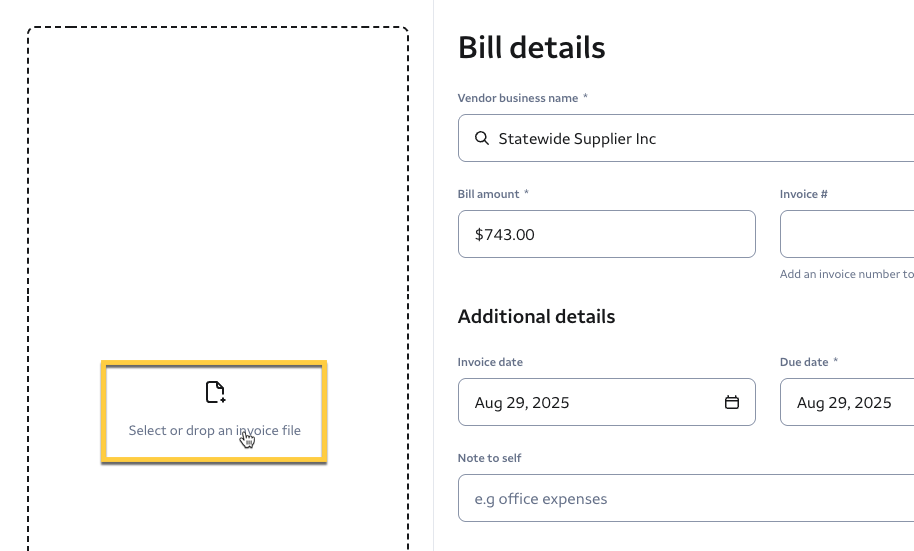Click the "Additional details" section heading
The height and width of the screenshot is (551, 914).
point(536,317)
